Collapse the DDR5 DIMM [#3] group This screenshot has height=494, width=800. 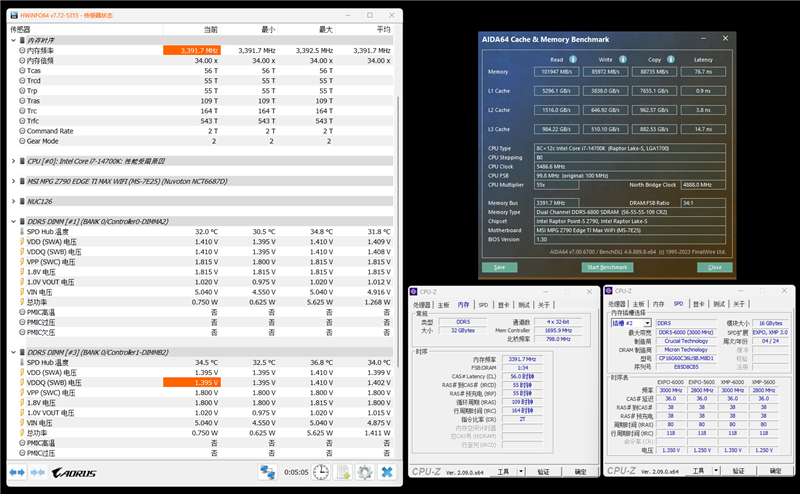[13, 353]
